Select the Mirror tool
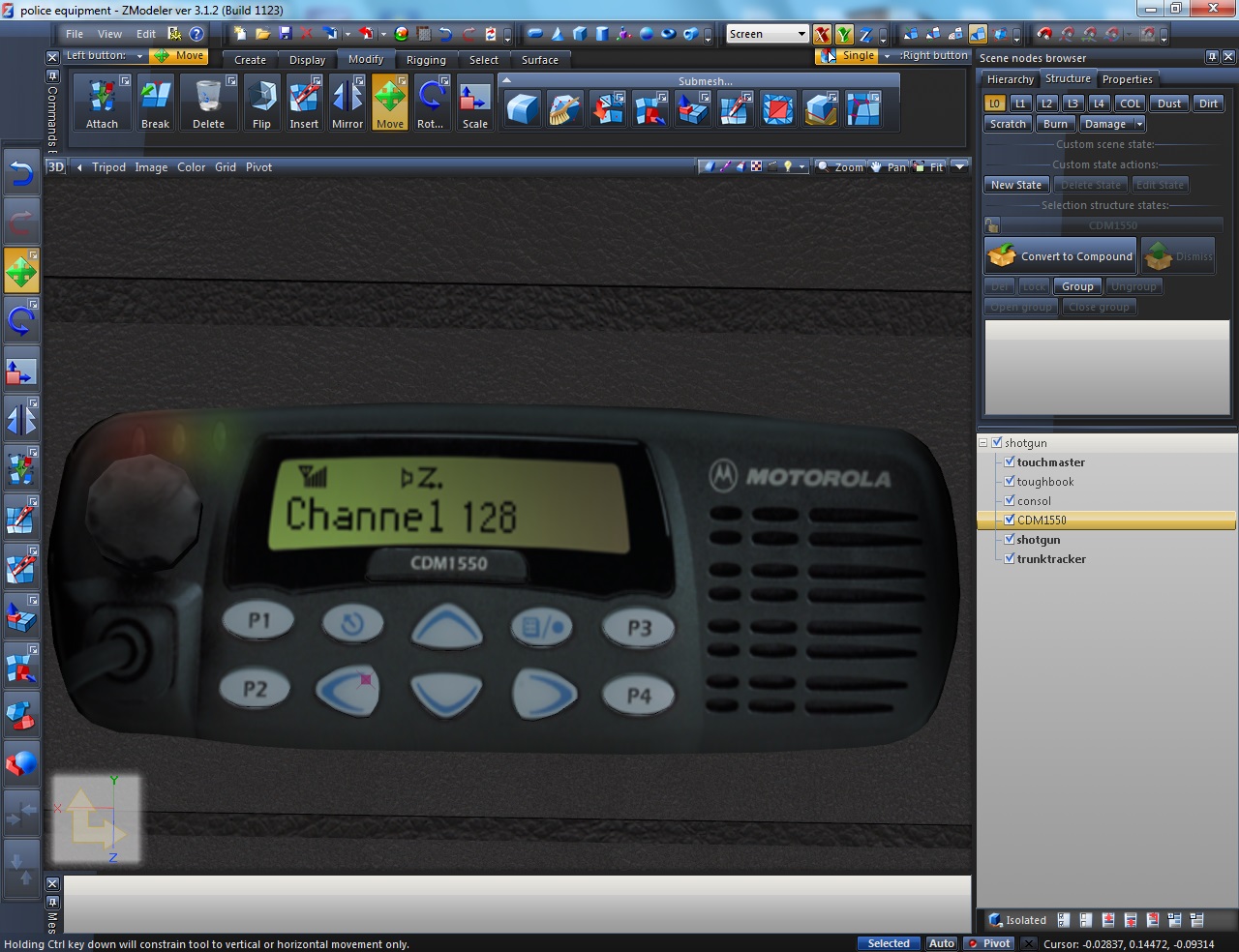This screenshot has height=952, width=1239. tap(347, 104)
